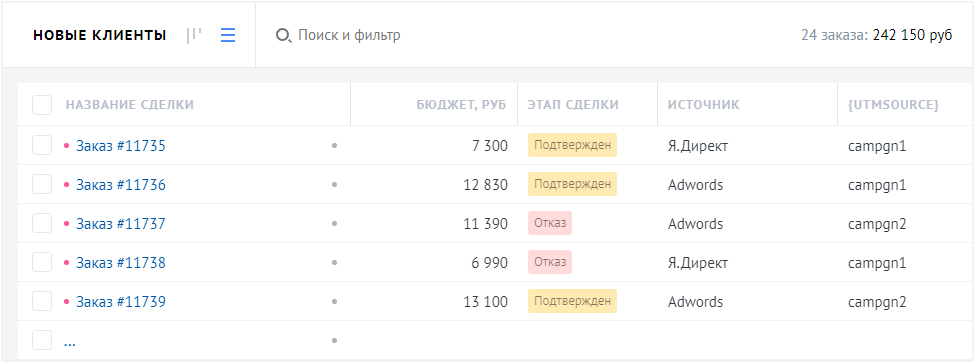Switch to list view icon
Viewport: 975px width, 363px height.
pos(228,35)
